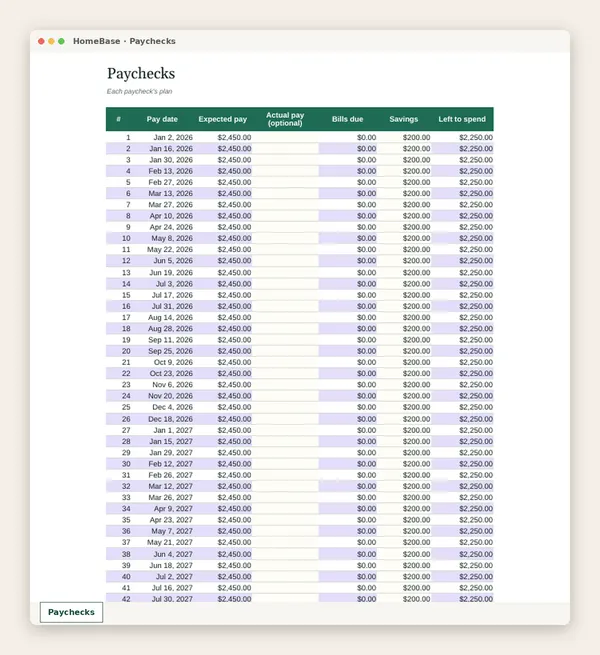Screen dimensions: 600x655
Task: Click Actual pay input for Jun 5, 2026
Action: click(285, 261)
